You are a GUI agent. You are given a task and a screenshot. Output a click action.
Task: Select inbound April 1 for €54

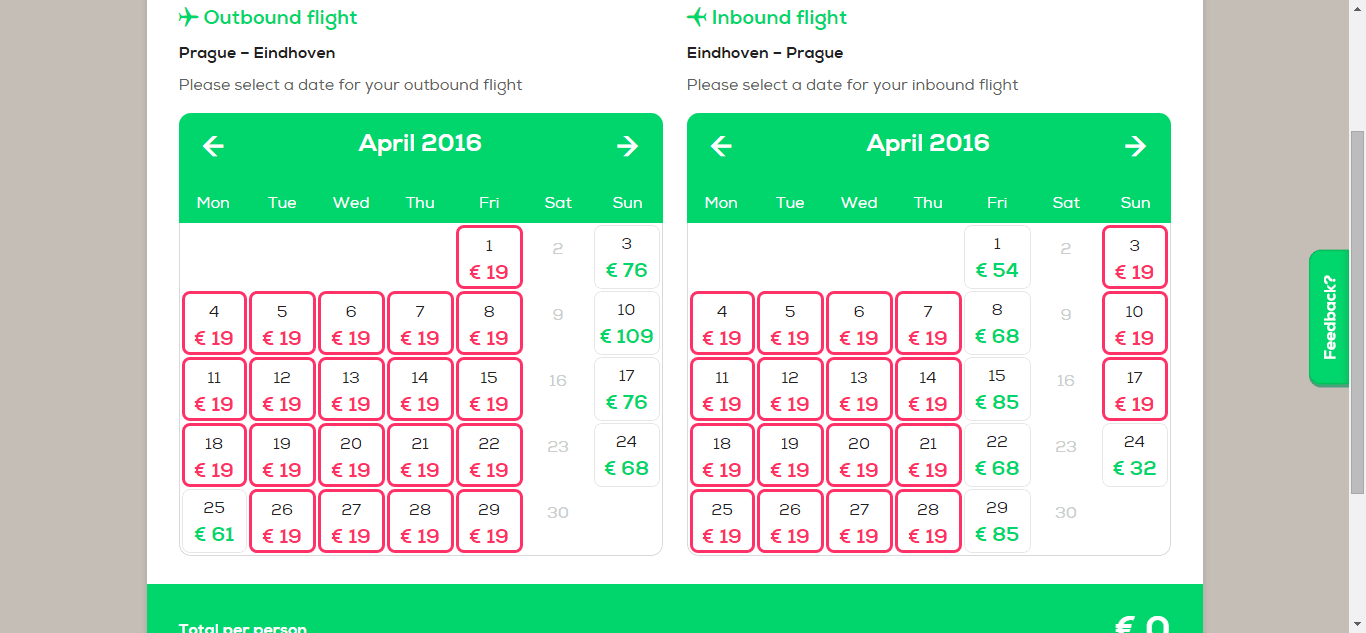coord(997,258)
